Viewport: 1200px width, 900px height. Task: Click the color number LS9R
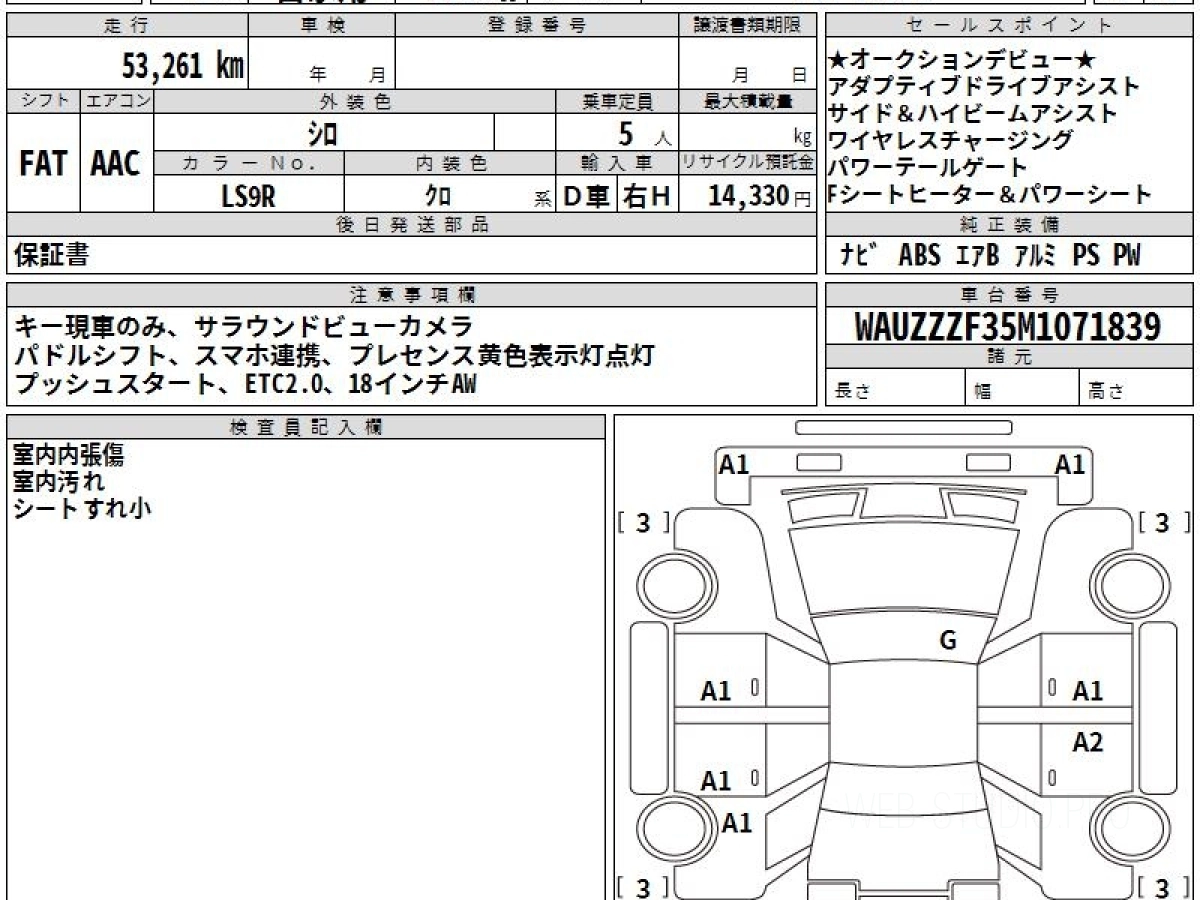[248, 196]
